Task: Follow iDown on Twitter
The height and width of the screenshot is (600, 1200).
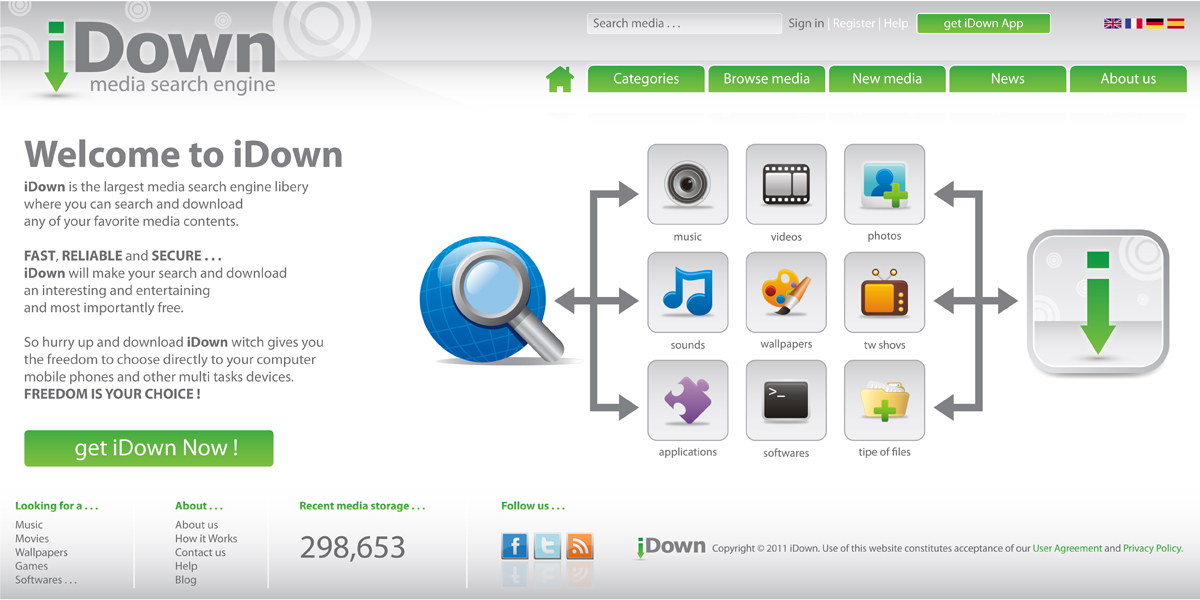Action: pos(547,546)
